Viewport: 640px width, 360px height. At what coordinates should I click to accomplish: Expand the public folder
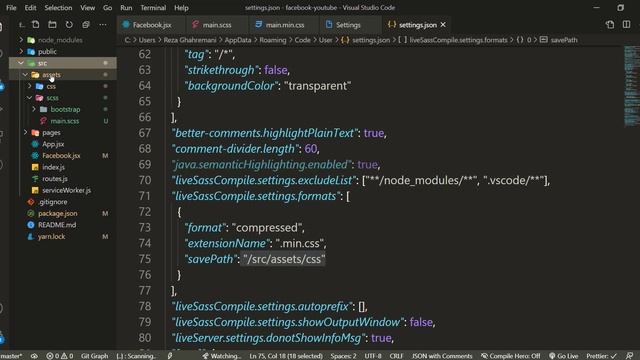pyautogui.click(x=47, y=51)
